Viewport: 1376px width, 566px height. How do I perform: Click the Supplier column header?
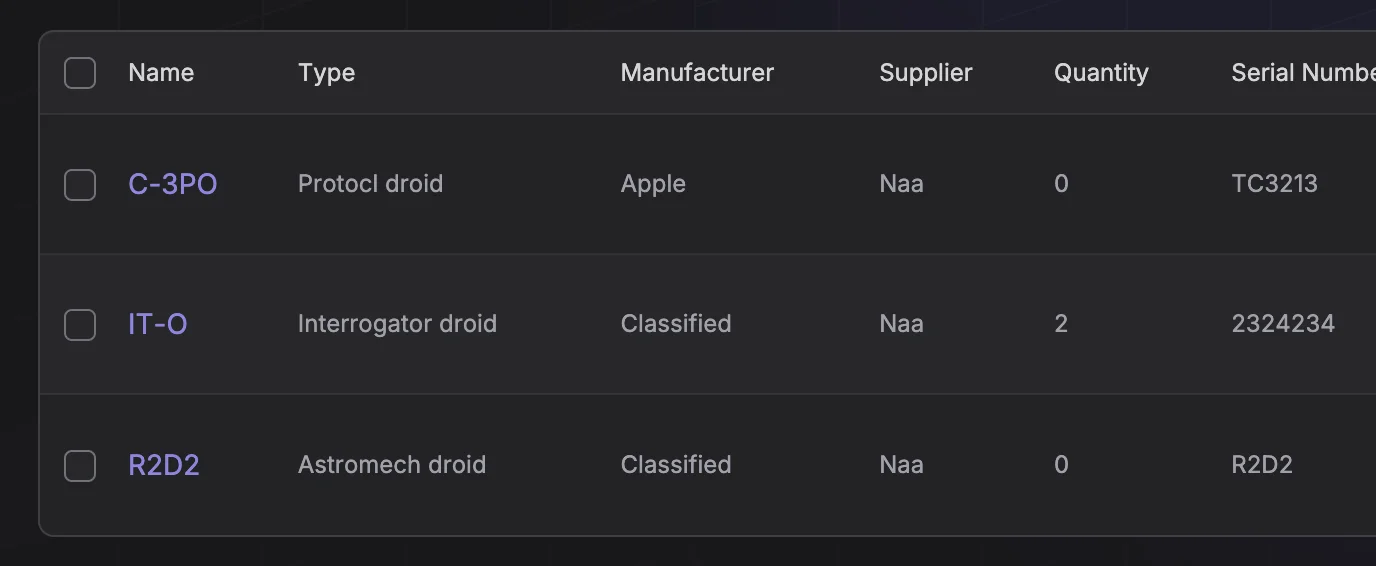click(x=925, y=73)
